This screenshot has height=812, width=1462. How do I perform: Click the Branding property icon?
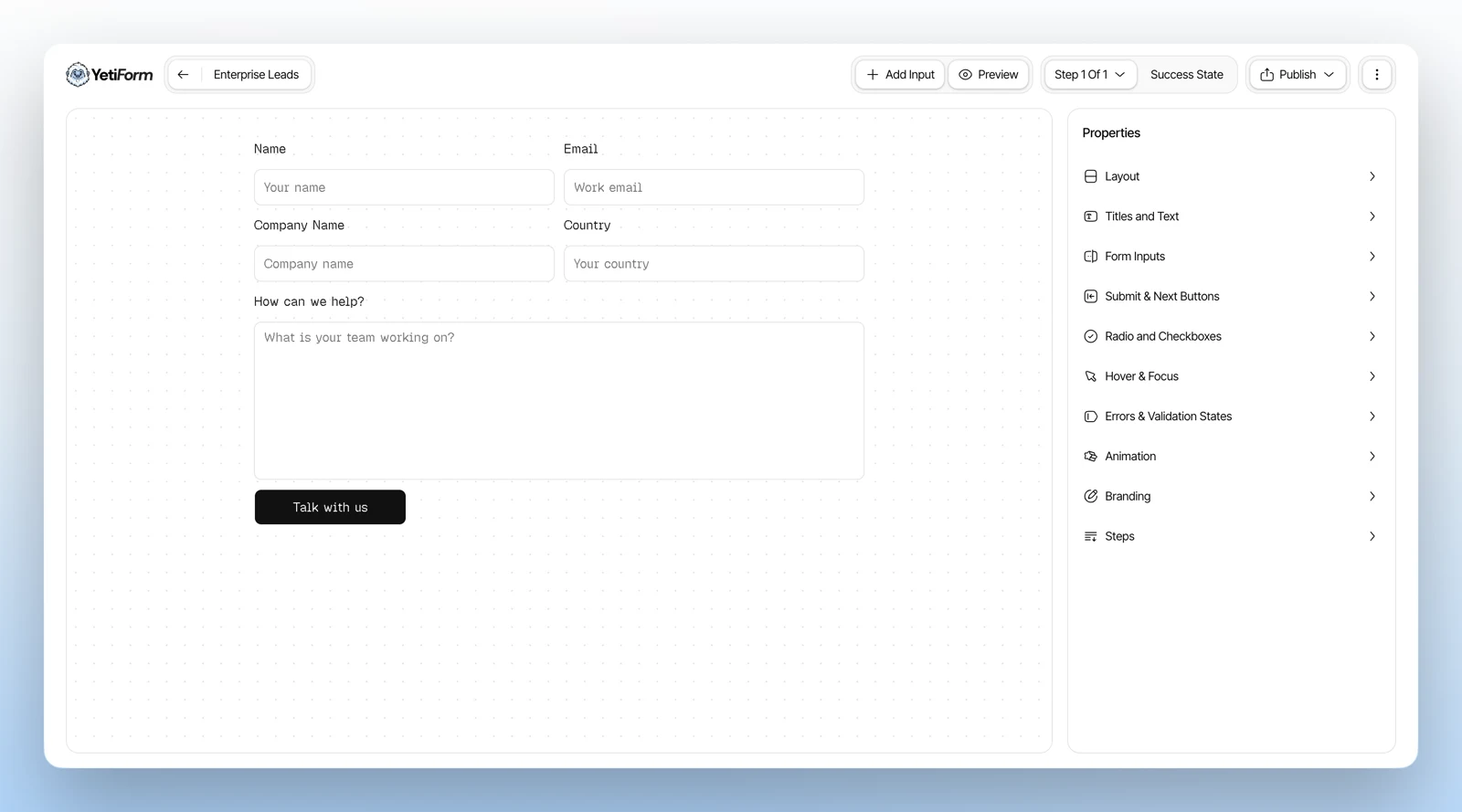tap(1090, 496)
